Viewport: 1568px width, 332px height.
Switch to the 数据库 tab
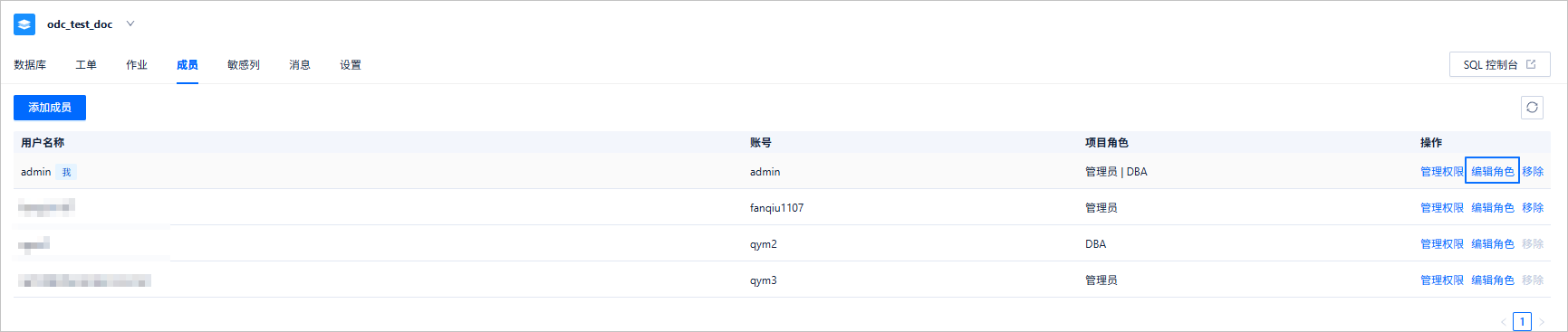coord(30,65)
